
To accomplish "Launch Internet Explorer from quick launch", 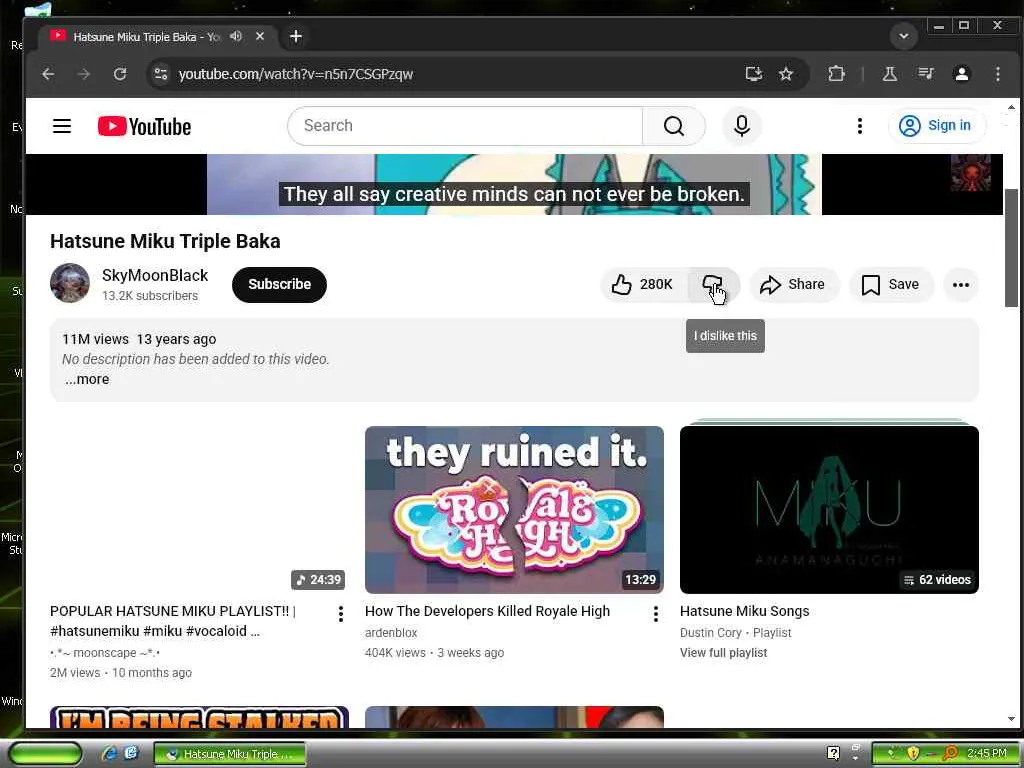I will point(109,754).
